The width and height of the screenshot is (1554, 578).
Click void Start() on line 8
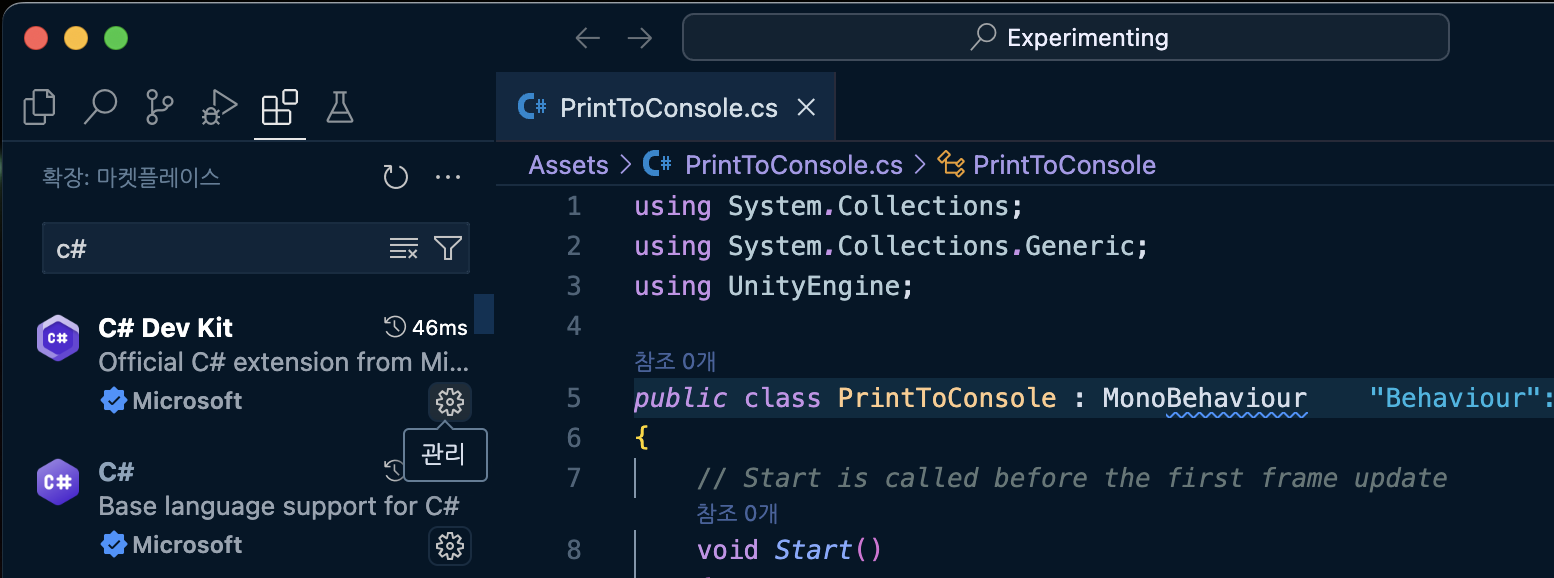790,550
